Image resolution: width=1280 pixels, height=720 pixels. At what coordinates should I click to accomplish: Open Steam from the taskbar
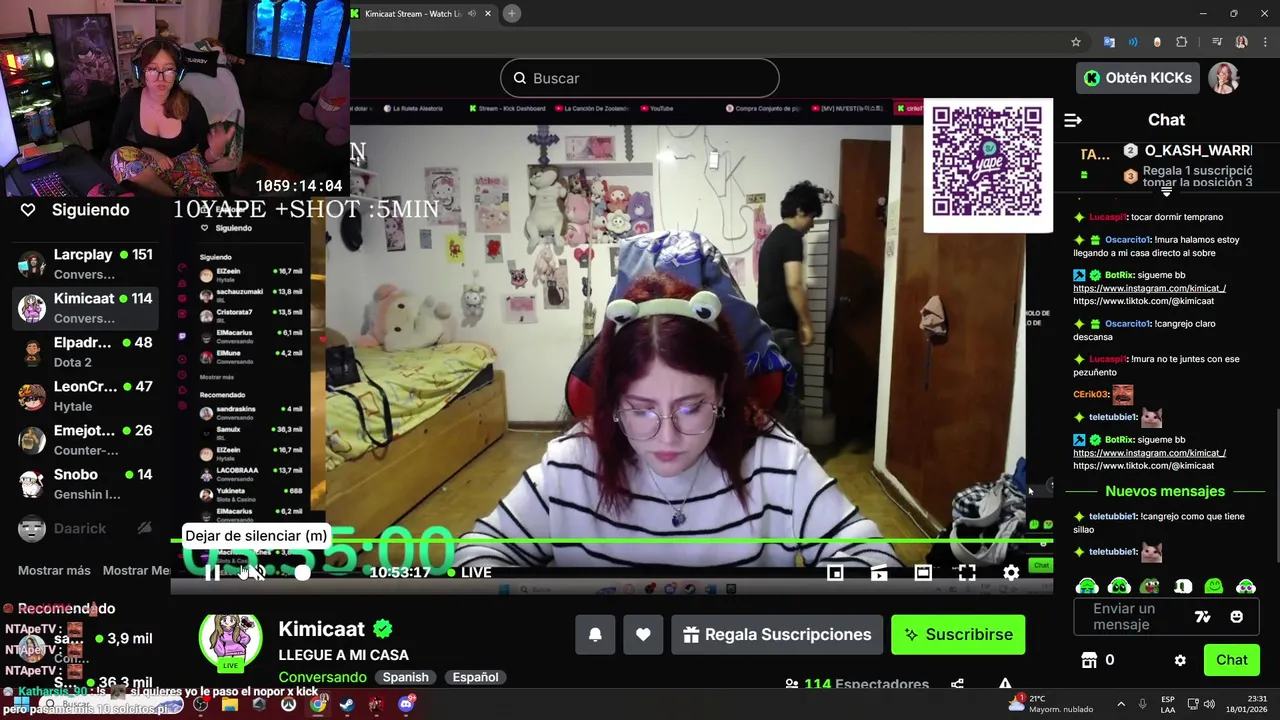pyautogui.click(x=347, y=704)
